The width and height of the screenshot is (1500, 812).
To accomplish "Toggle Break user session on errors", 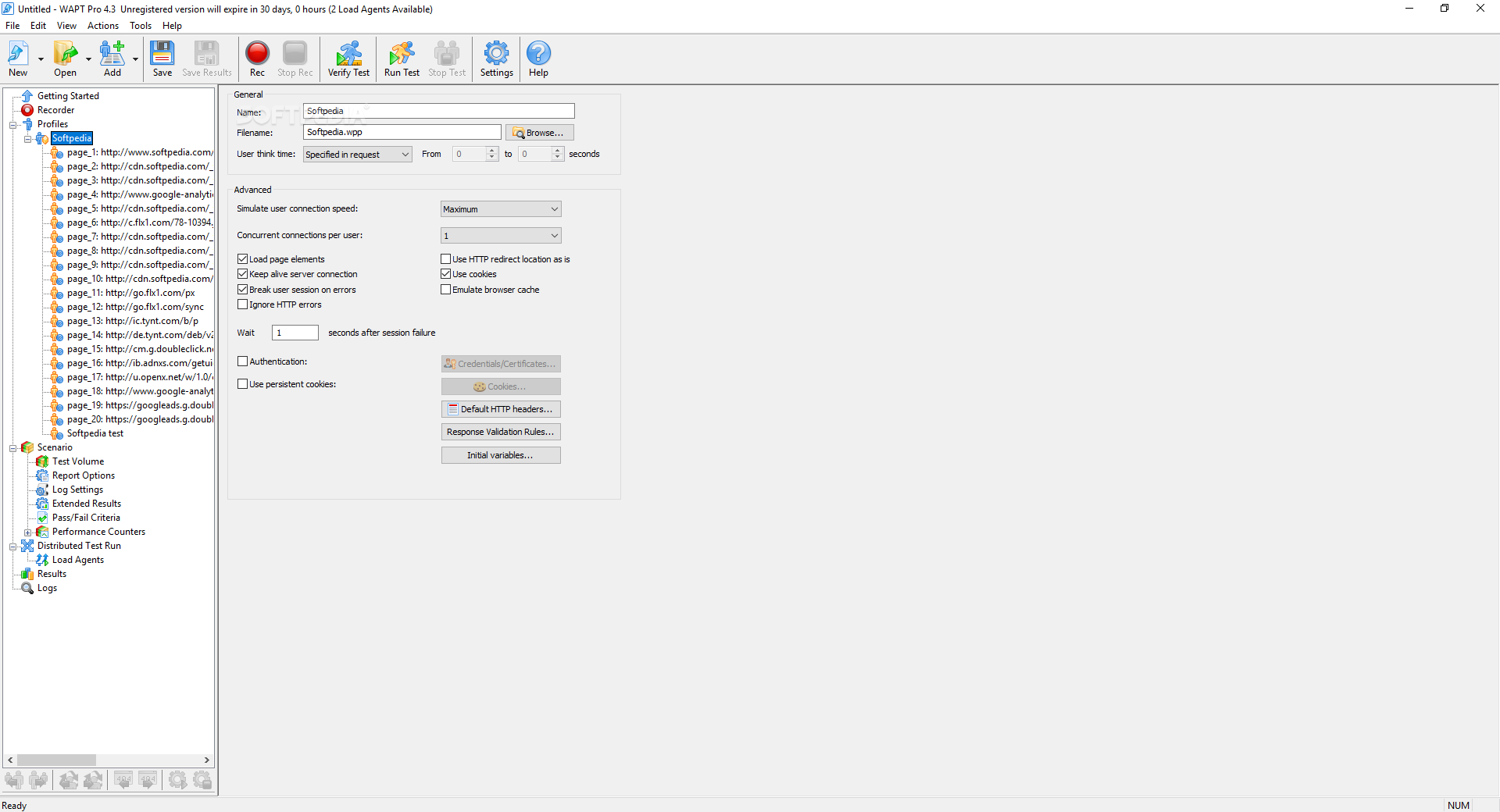I will (242, 290).
